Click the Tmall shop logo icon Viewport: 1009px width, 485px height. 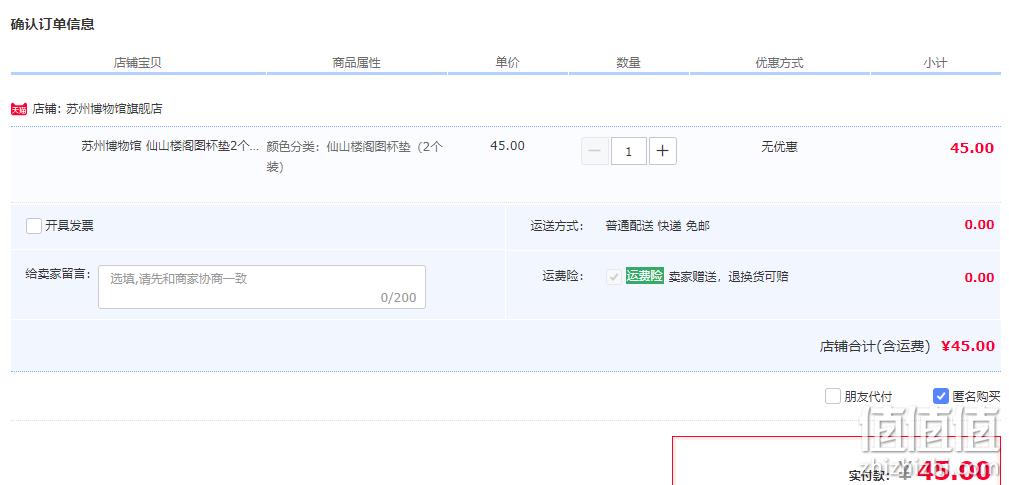(x=19, y=109)
